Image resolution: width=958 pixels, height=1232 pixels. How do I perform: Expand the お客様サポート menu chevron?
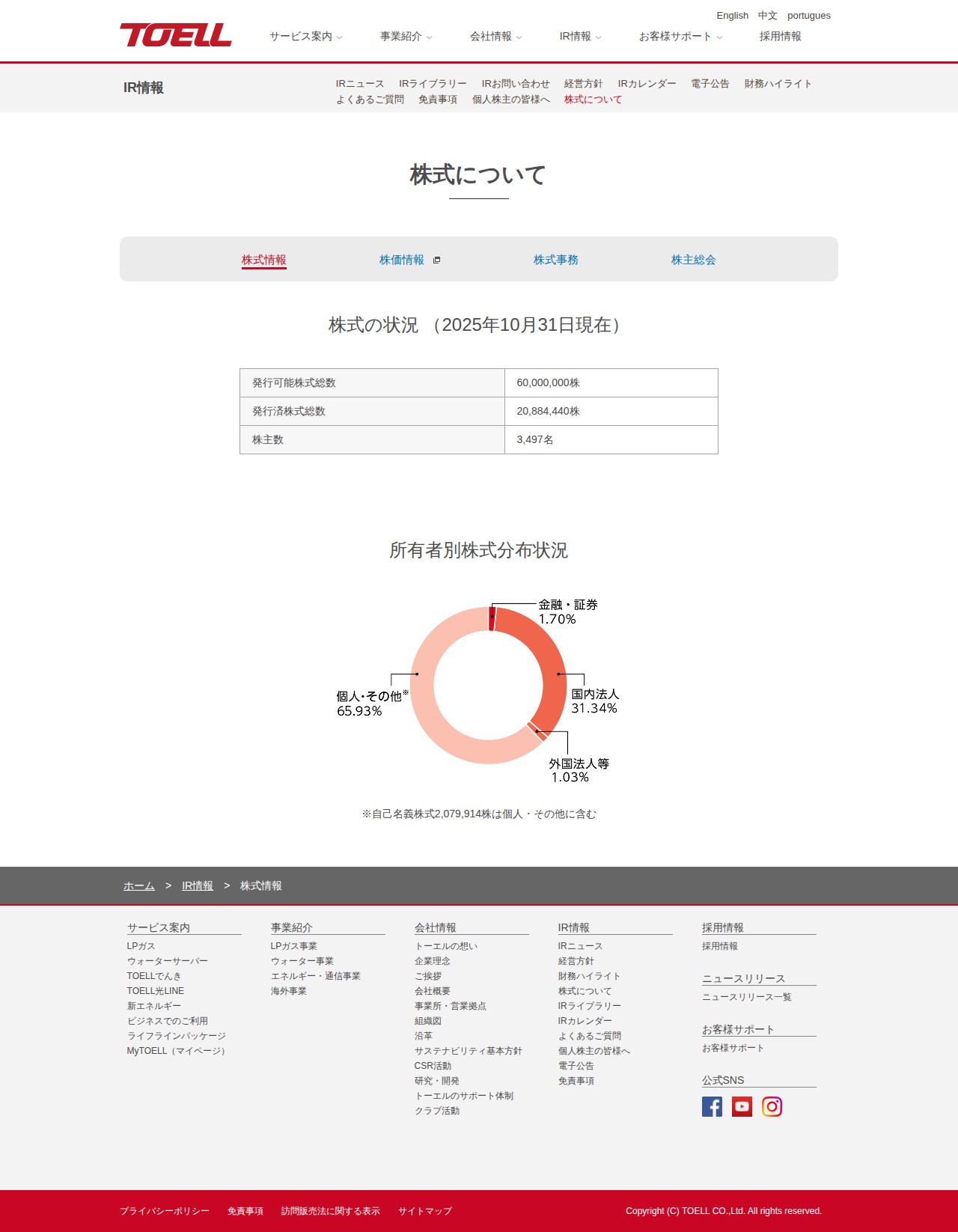point(720,37)
